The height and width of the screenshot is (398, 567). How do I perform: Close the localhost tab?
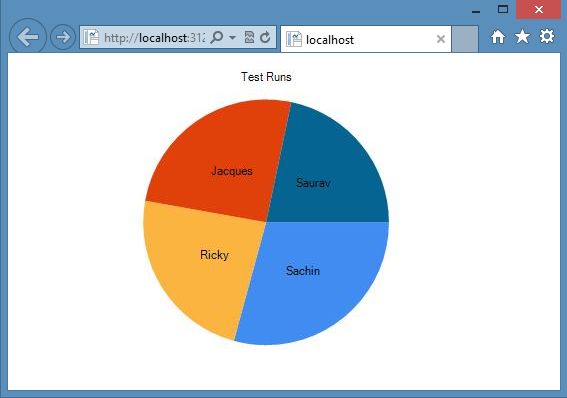tap(440, 39)
